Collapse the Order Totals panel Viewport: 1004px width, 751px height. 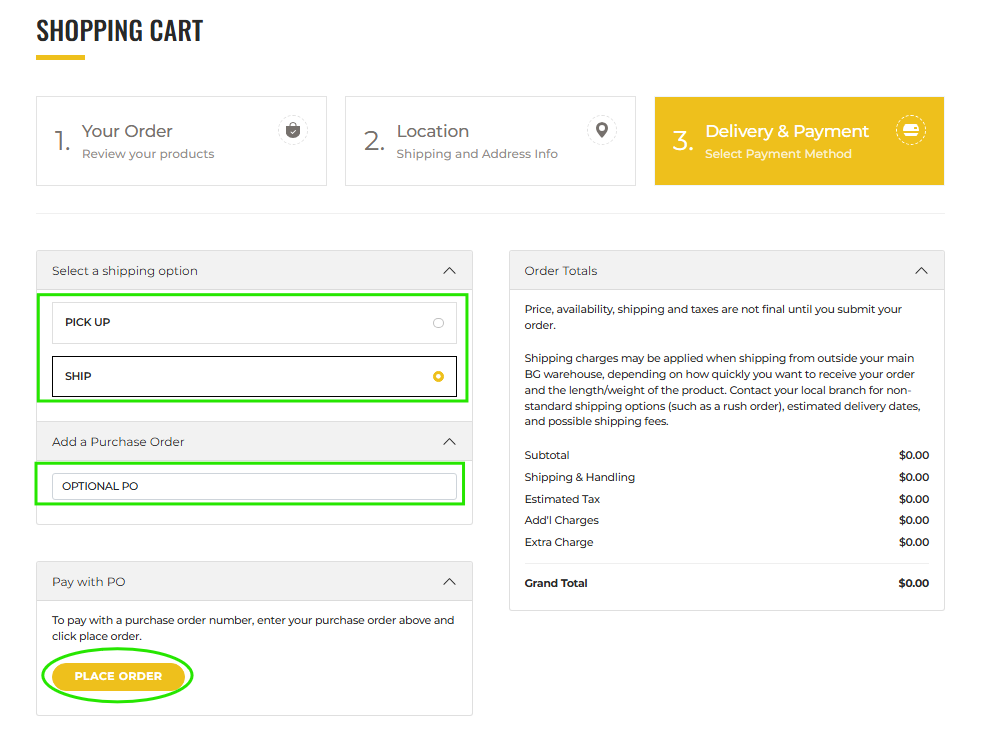pyautogui.click(x=921, y=271)
